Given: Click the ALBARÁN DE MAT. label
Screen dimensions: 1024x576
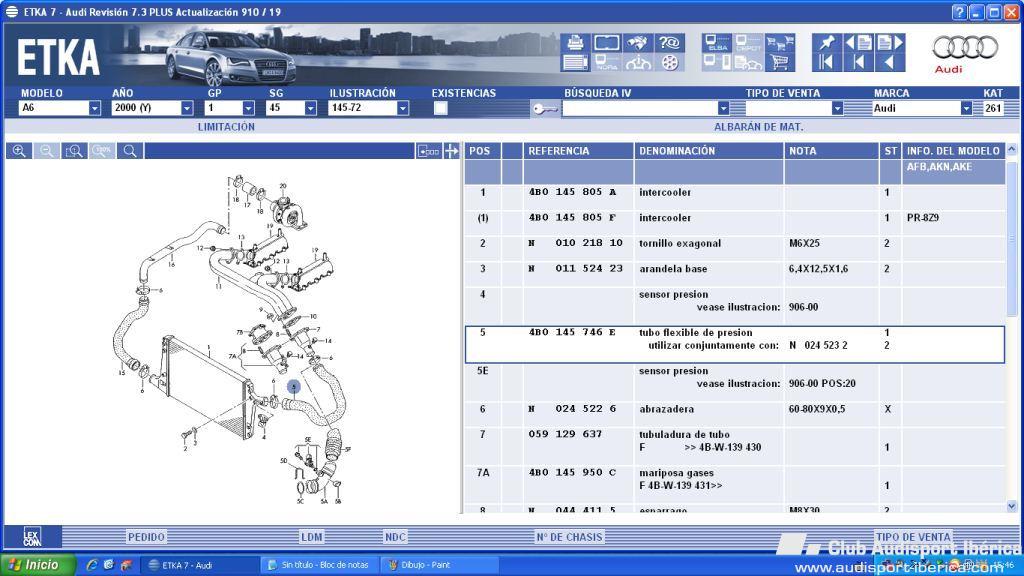Looking at the screenshot, I should click(758, 127).
